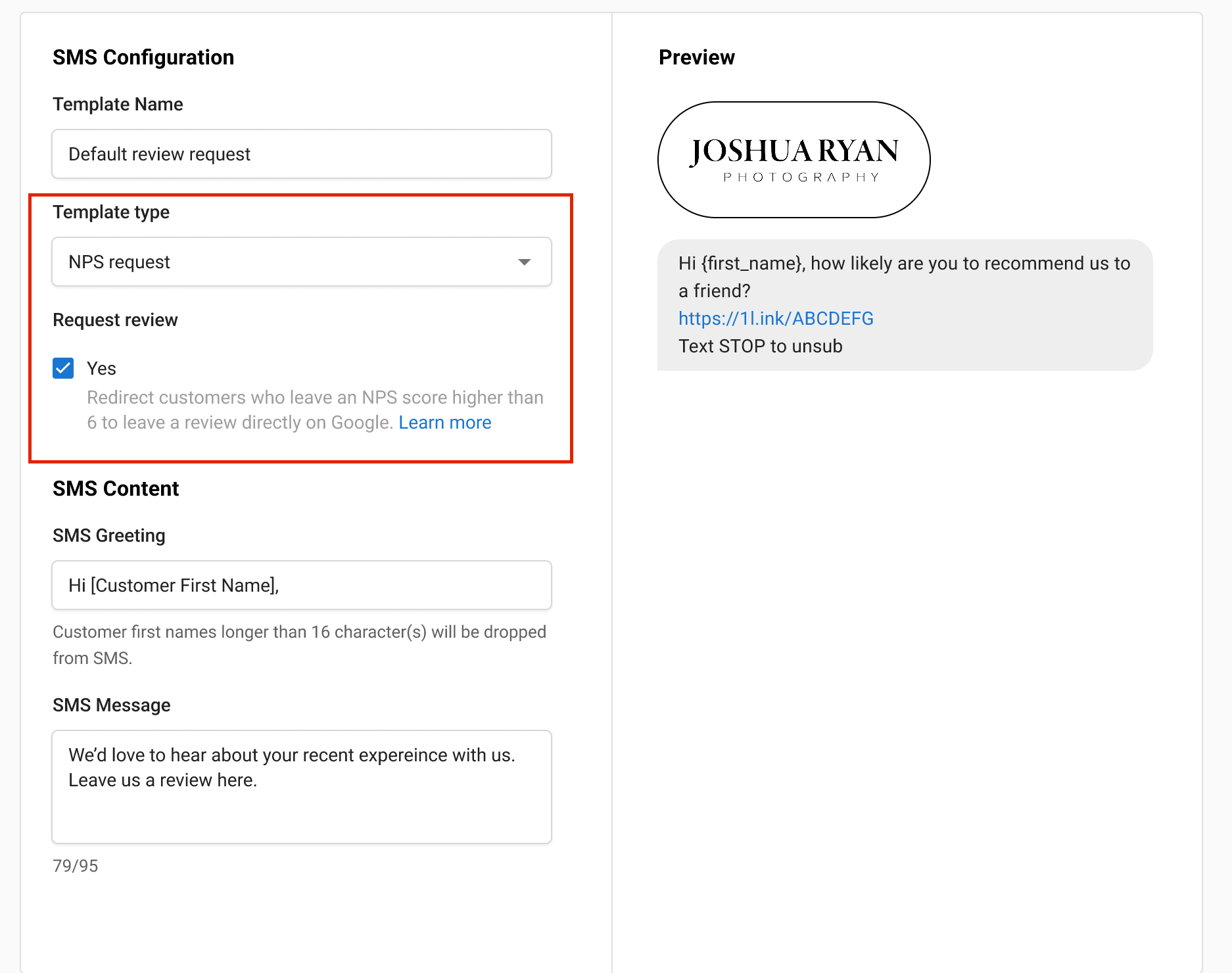
Task: Click the Template Name input field
Action: pyautogui.click(x=301, y=154)
